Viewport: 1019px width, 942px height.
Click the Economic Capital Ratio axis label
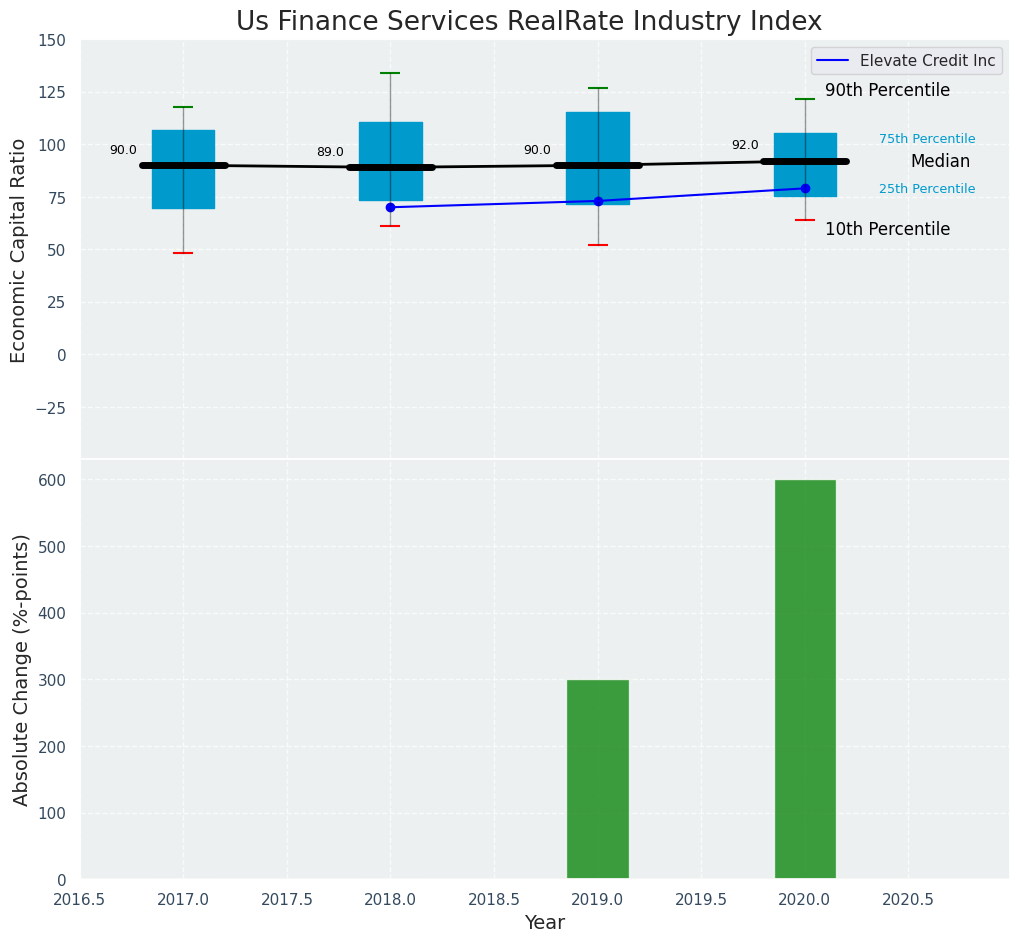(x=19, y=250)
